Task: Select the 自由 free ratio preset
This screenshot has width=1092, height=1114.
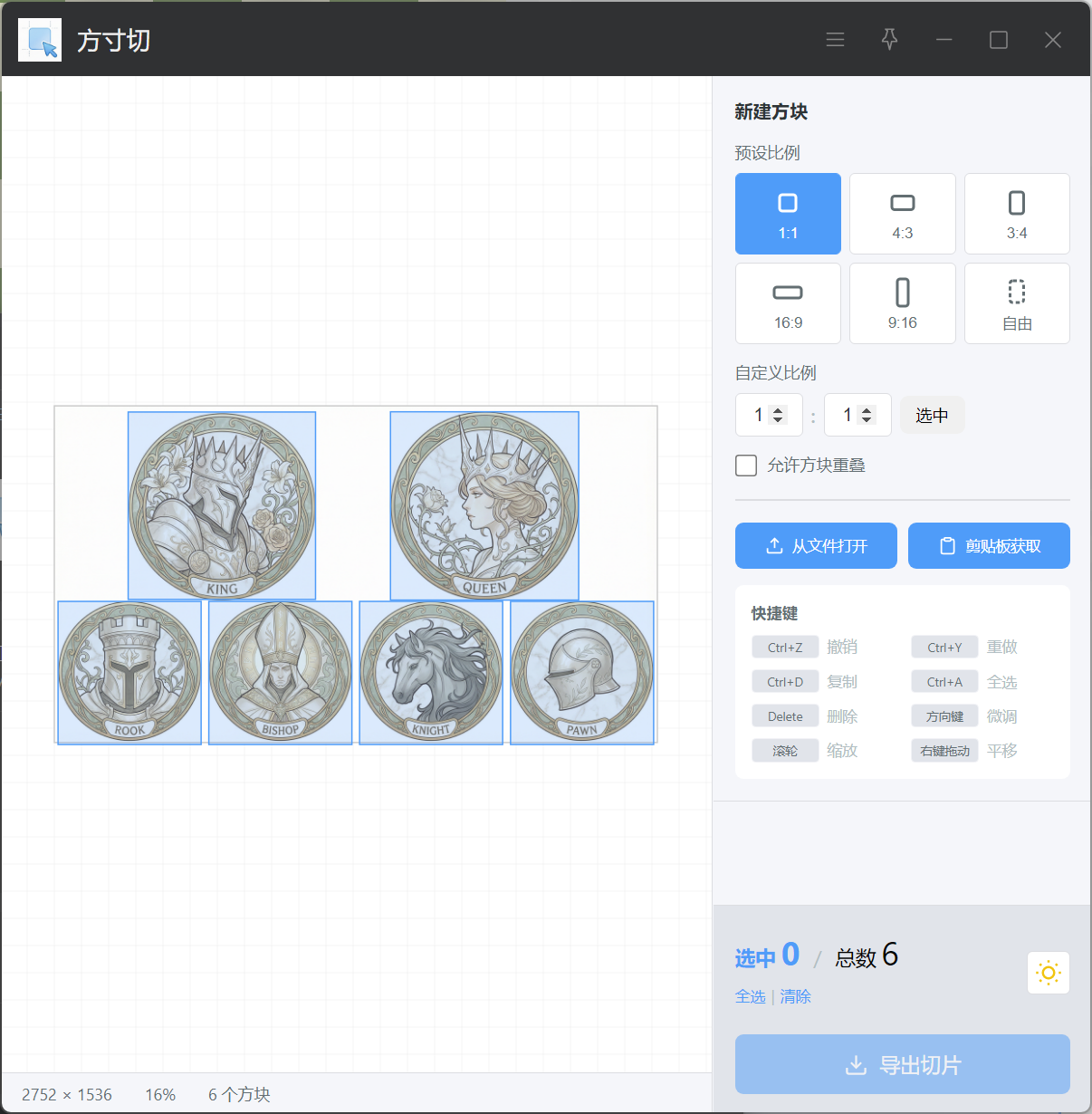Action: tap(1016, 303)
